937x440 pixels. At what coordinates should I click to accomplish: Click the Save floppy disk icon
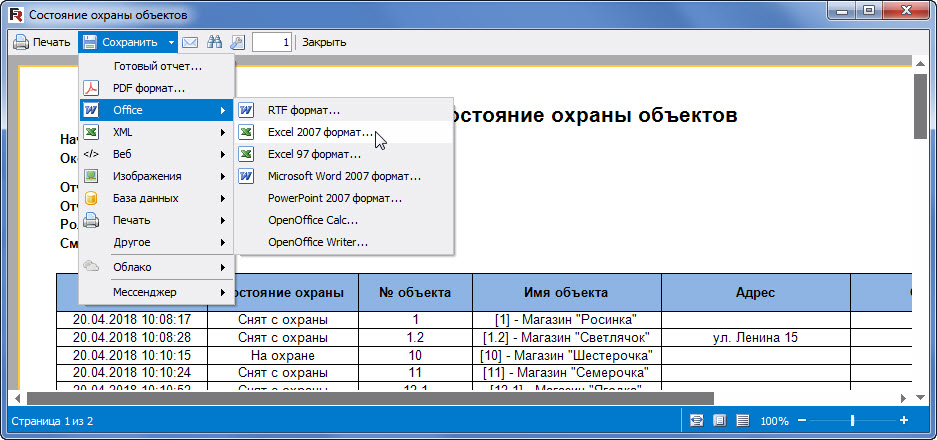[x=90, y=42]
